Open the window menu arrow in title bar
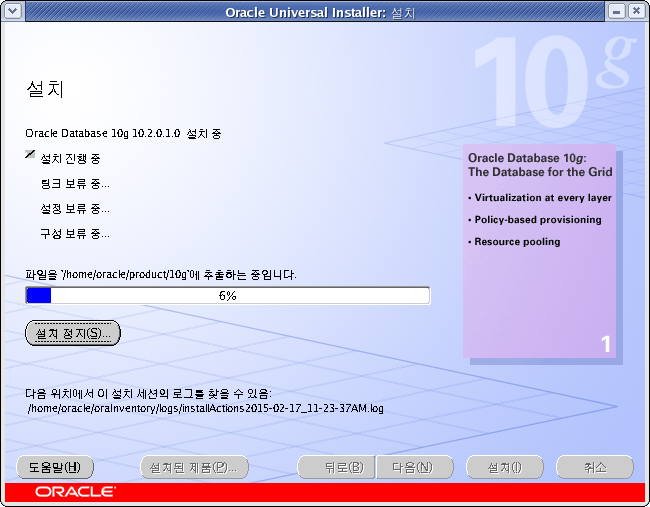 pos(12,11)
